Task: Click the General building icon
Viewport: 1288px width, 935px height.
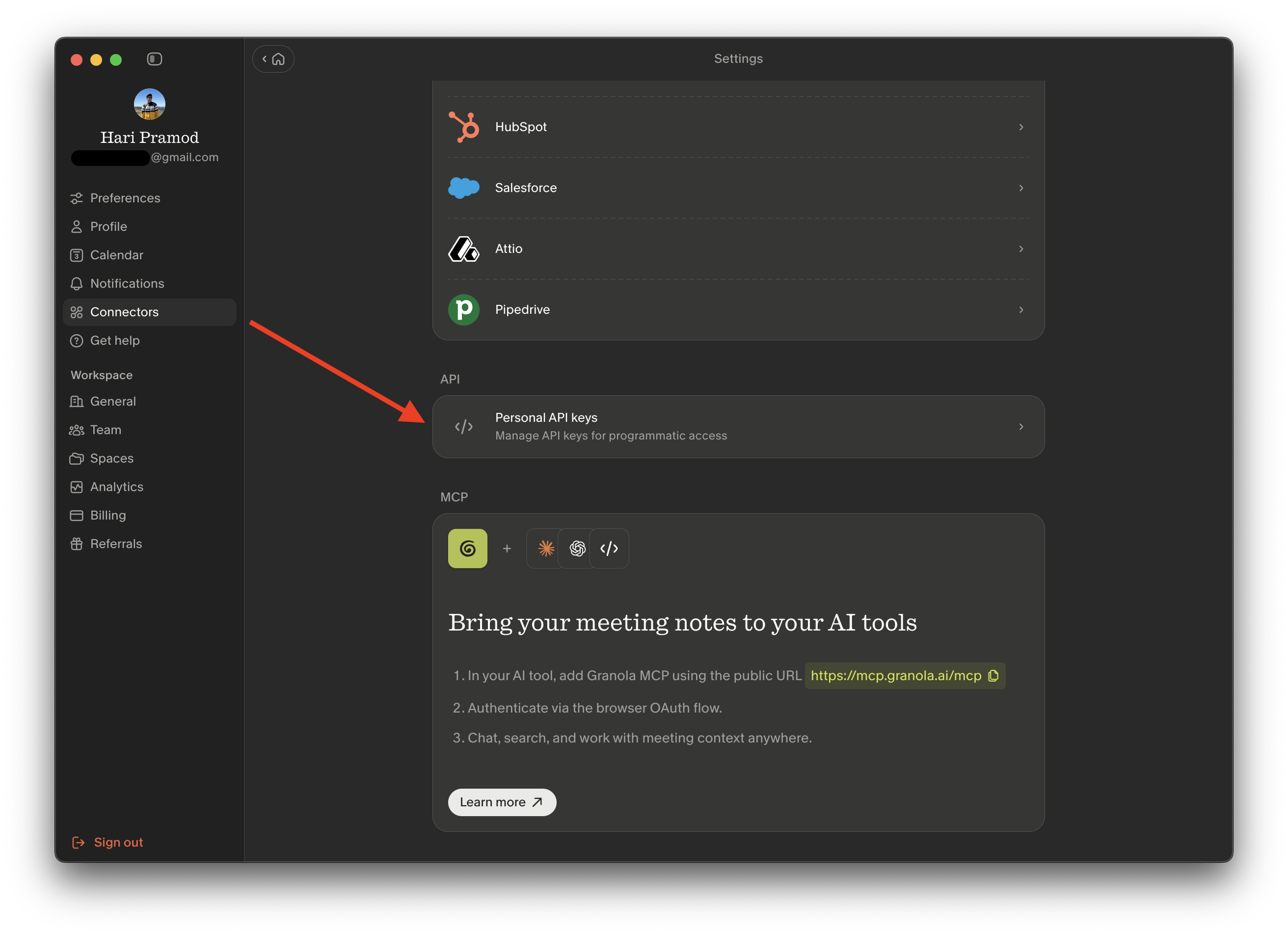Action: click(x=77, y=402)
